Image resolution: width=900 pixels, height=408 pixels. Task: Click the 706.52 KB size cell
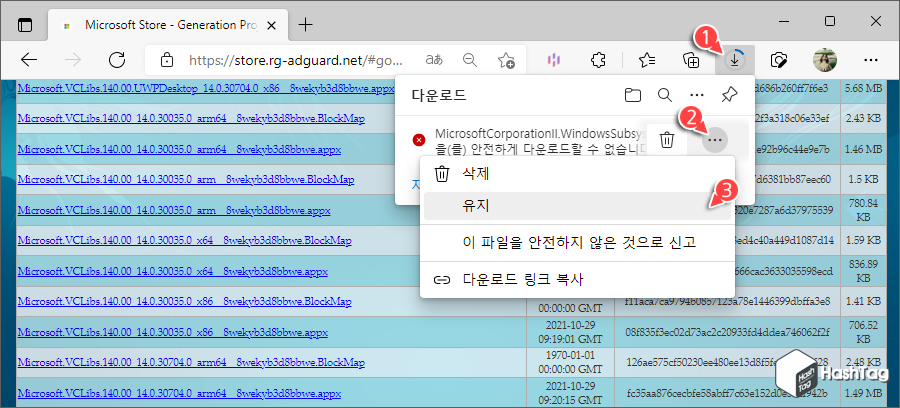pos(863,332)
